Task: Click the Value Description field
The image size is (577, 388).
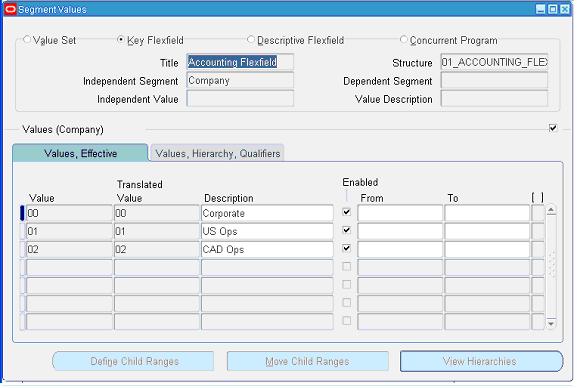Action: (494, 98)
